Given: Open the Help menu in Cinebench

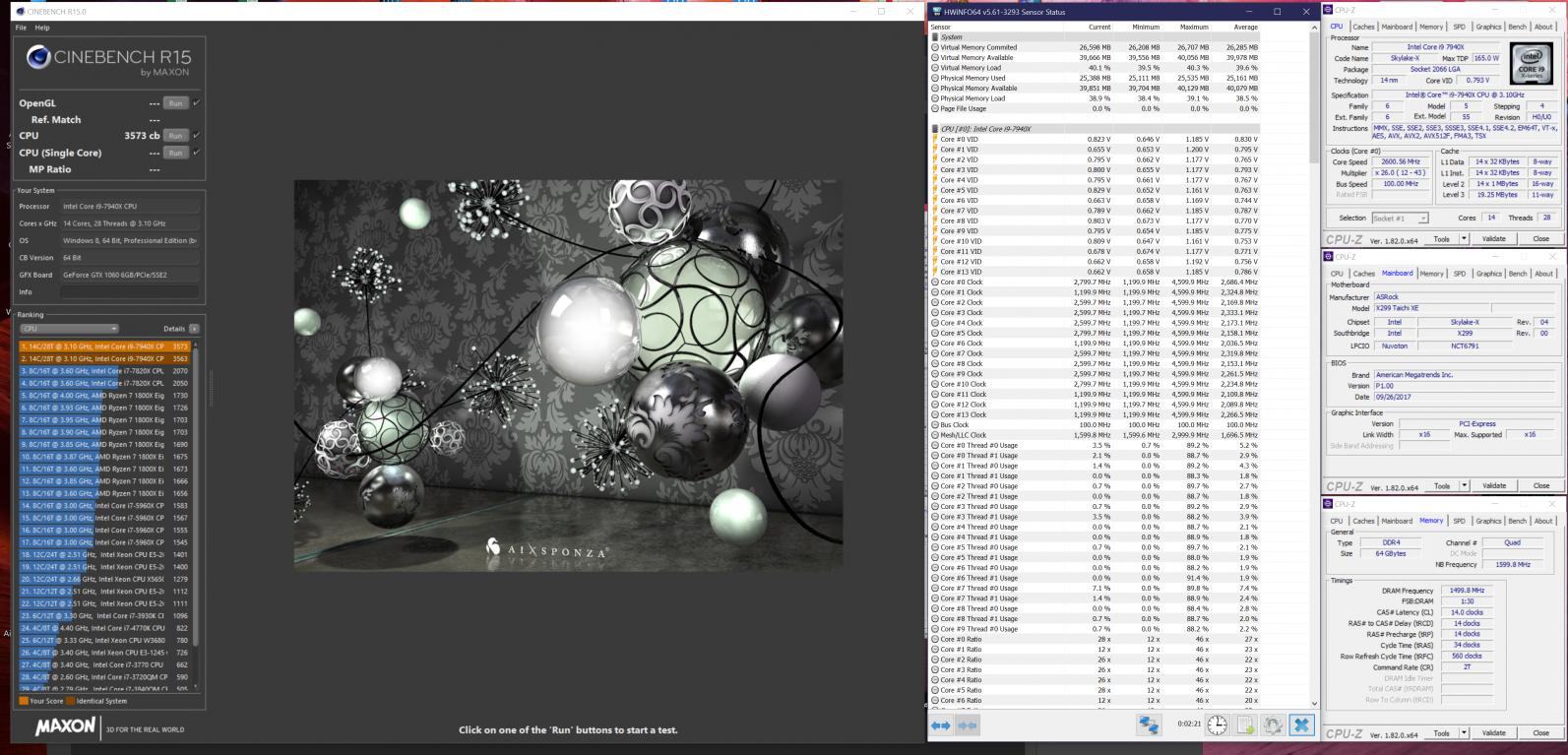Looking at the screenshot, I should tap(42, 28).
